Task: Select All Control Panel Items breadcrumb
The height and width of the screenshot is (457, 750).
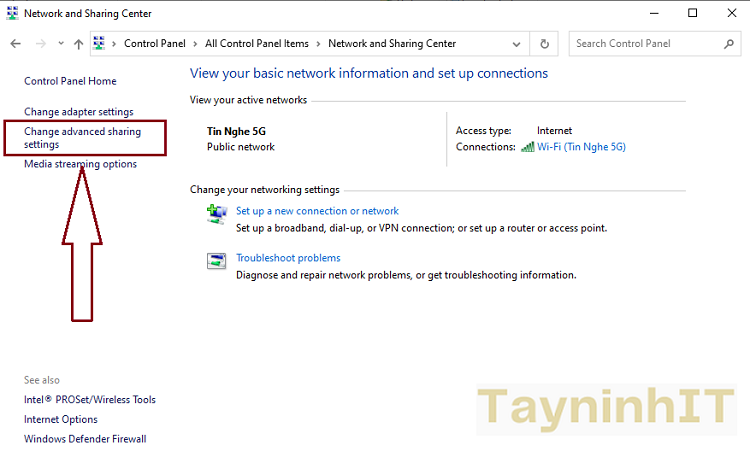Action: click(x=257, y=44)
